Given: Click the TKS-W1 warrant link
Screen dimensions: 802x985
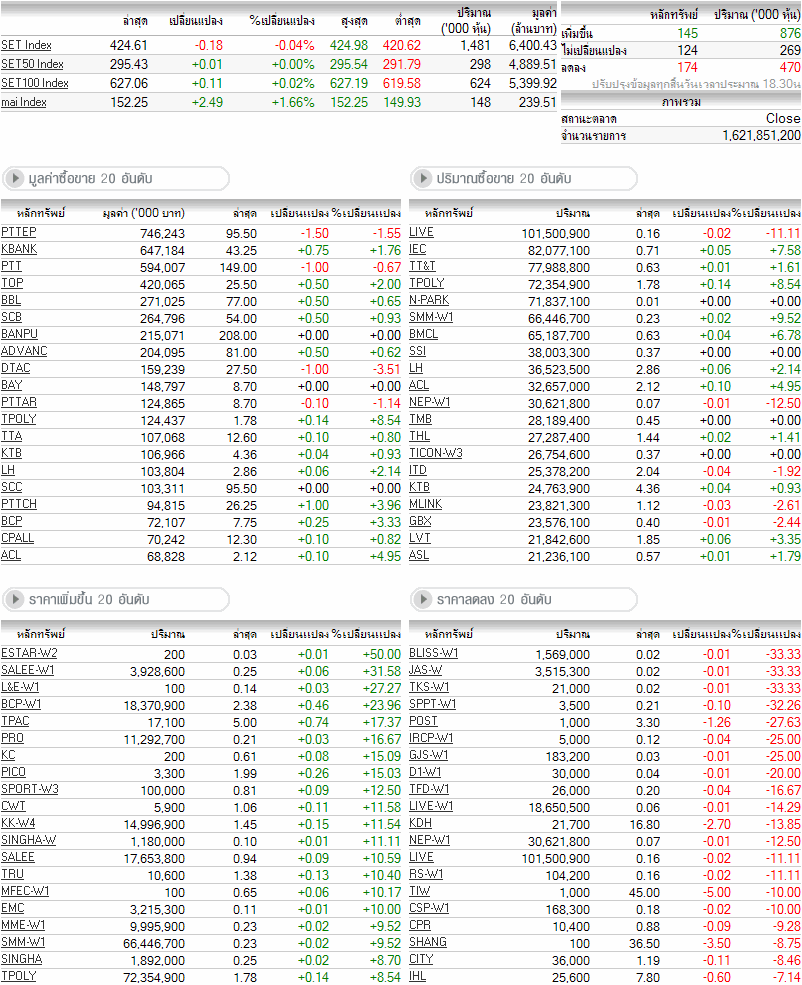Looking at the screenshot, I should [x=430, y=687].
